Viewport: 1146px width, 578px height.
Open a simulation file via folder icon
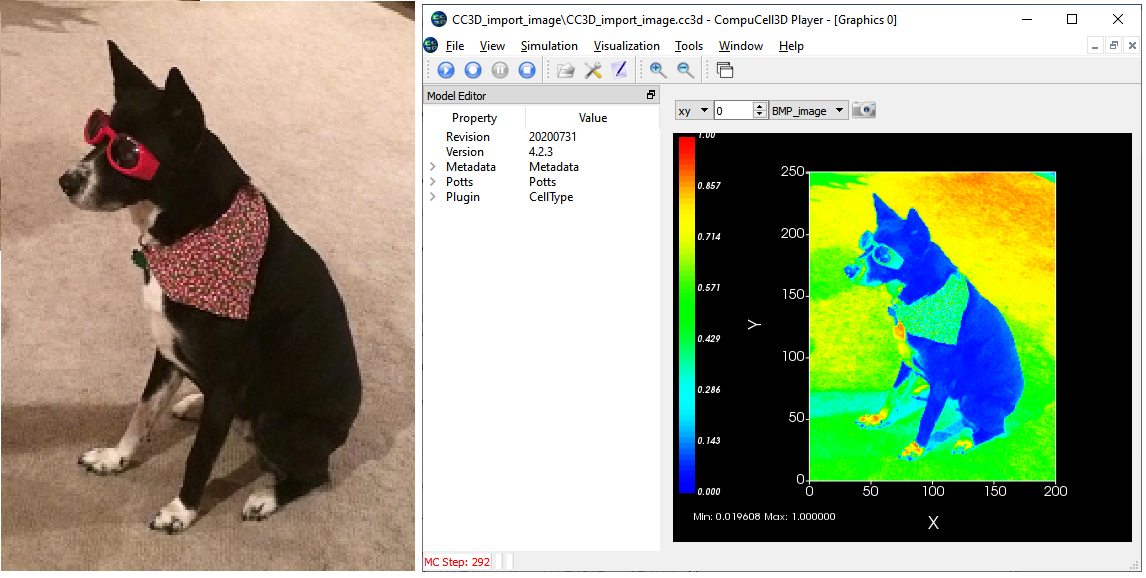pyautogui.click(x=566, y=70)
